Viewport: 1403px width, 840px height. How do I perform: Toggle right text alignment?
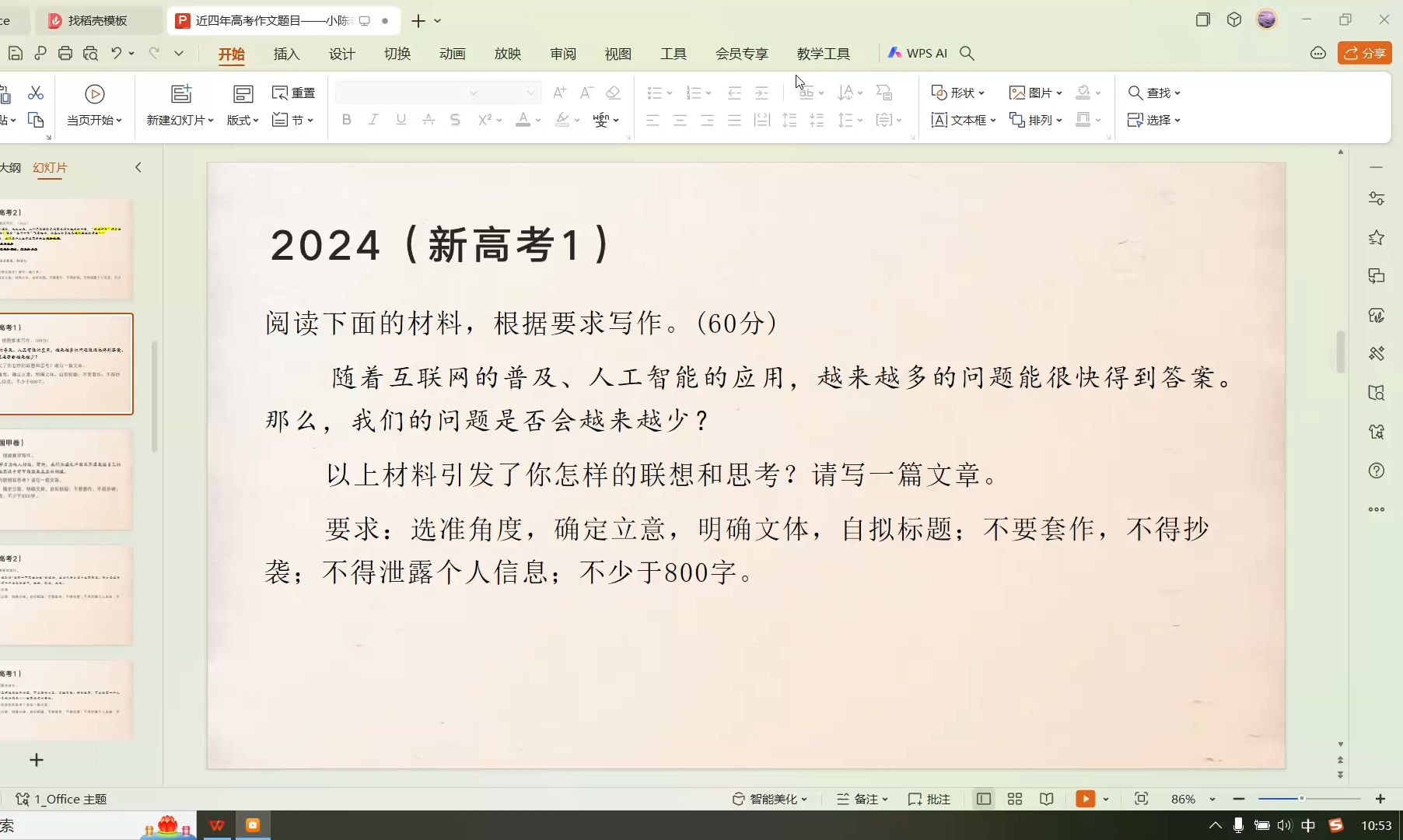tap(707, 120)
